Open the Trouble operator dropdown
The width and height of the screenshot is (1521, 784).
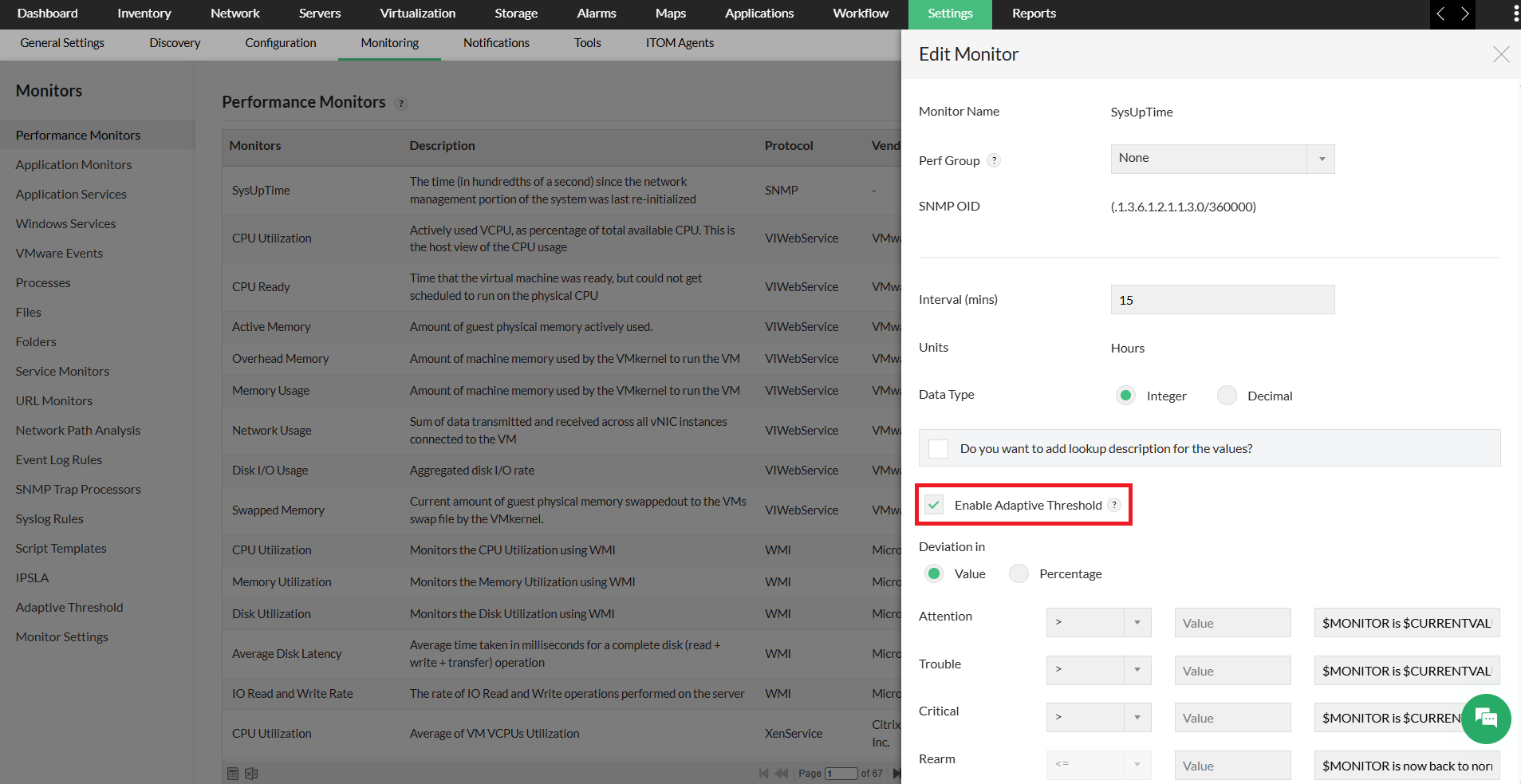click(1098, 670)
